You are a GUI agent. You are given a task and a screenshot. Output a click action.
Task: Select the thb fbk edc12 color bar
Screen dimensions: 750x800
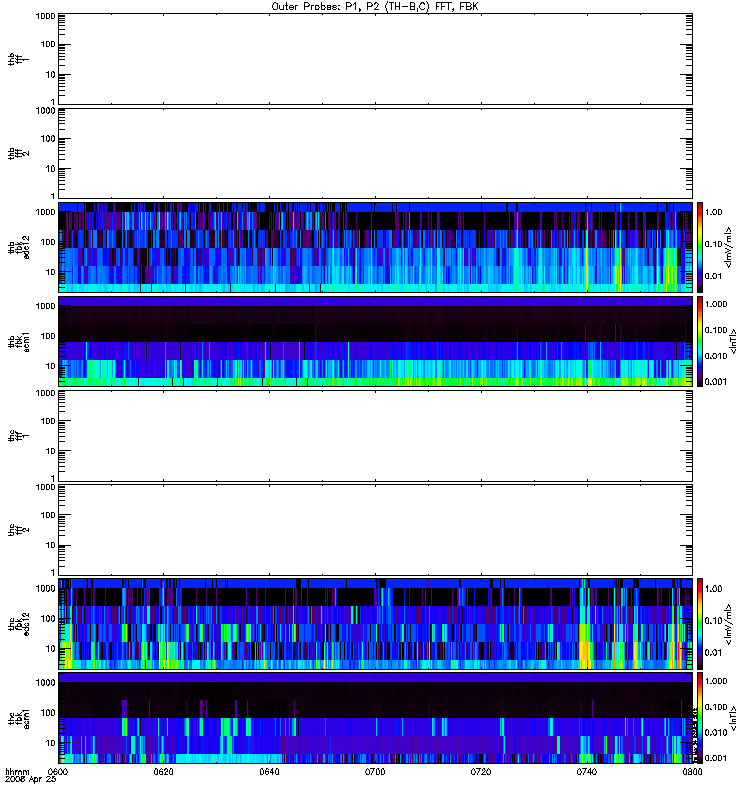point(700,247)
